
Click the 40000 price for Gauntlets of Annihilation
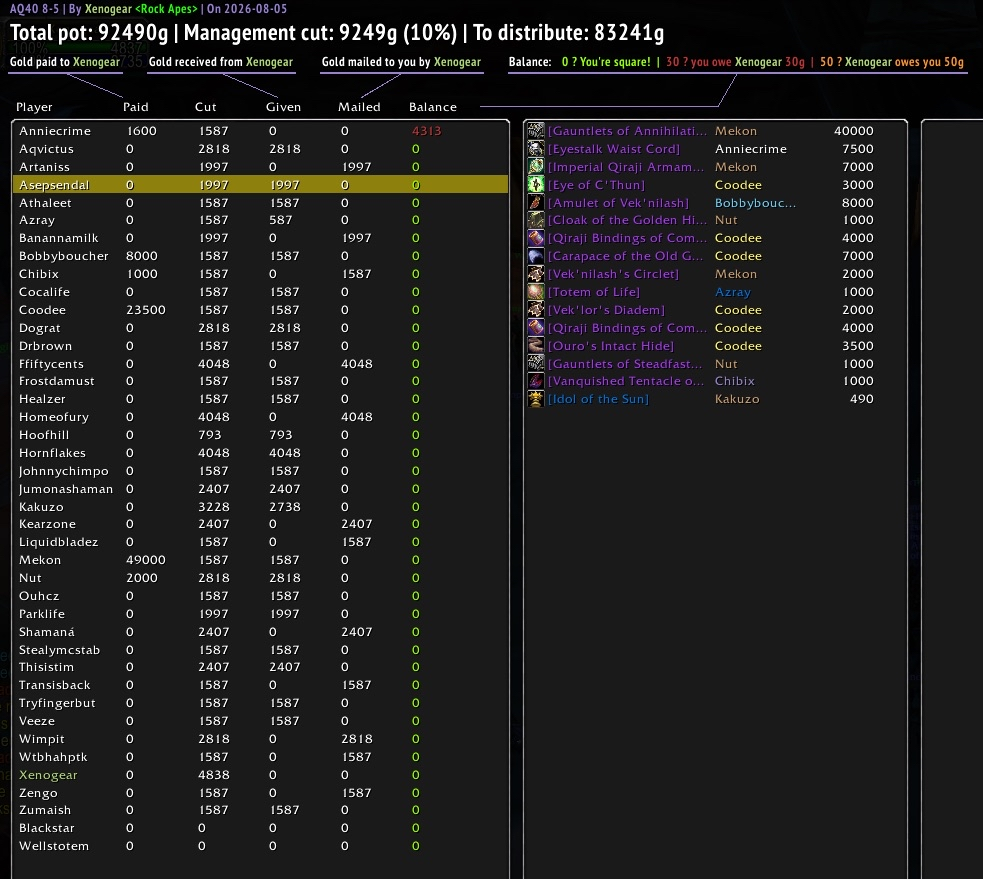pyautogui.click(x=853, y=130)
